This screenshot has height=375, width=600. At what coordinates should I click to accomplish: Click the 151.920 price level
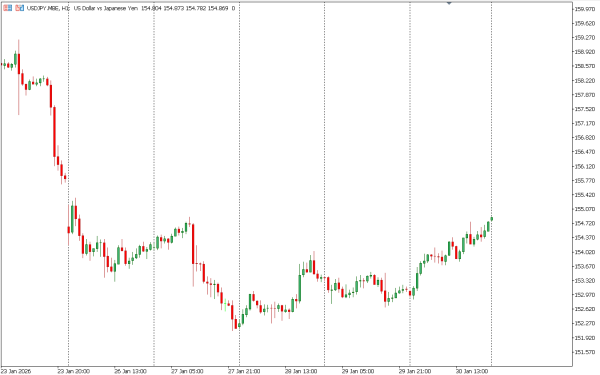pyautogui.click(x=585, y=338)
